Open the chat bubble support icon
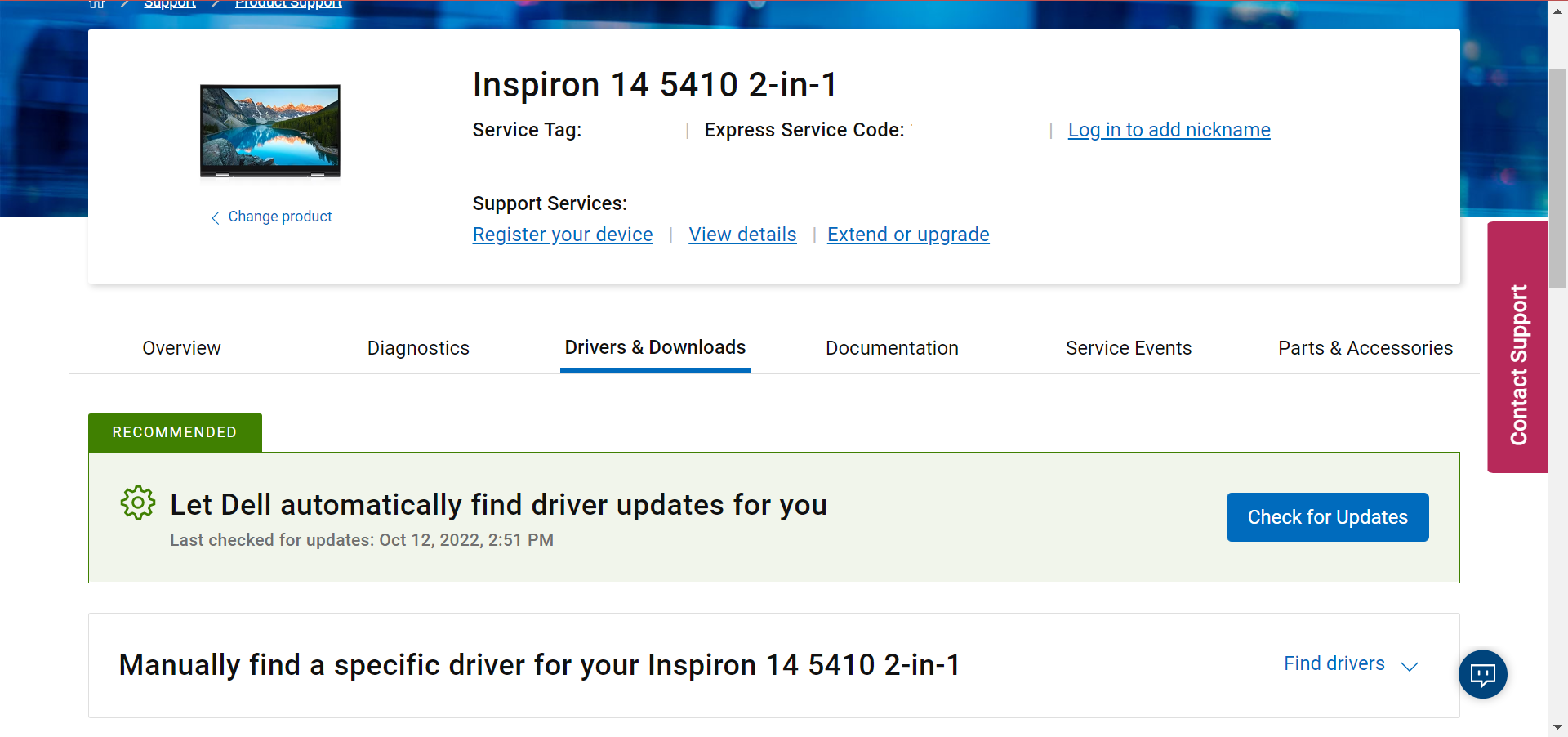The image size is (1568, 737). pyautogui.click(x=1482, y=674)
